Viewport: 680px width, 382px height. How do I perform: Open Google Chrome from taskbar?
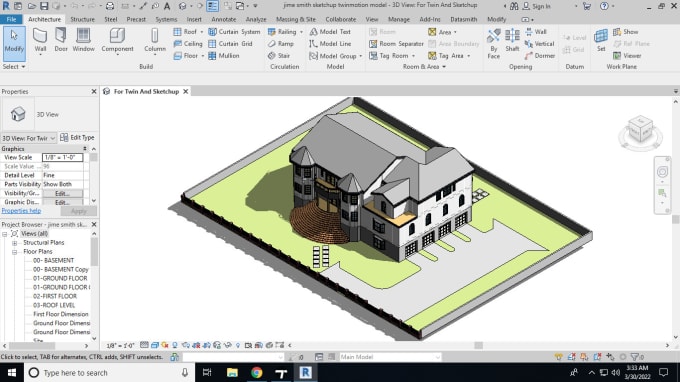coord(257,372)
